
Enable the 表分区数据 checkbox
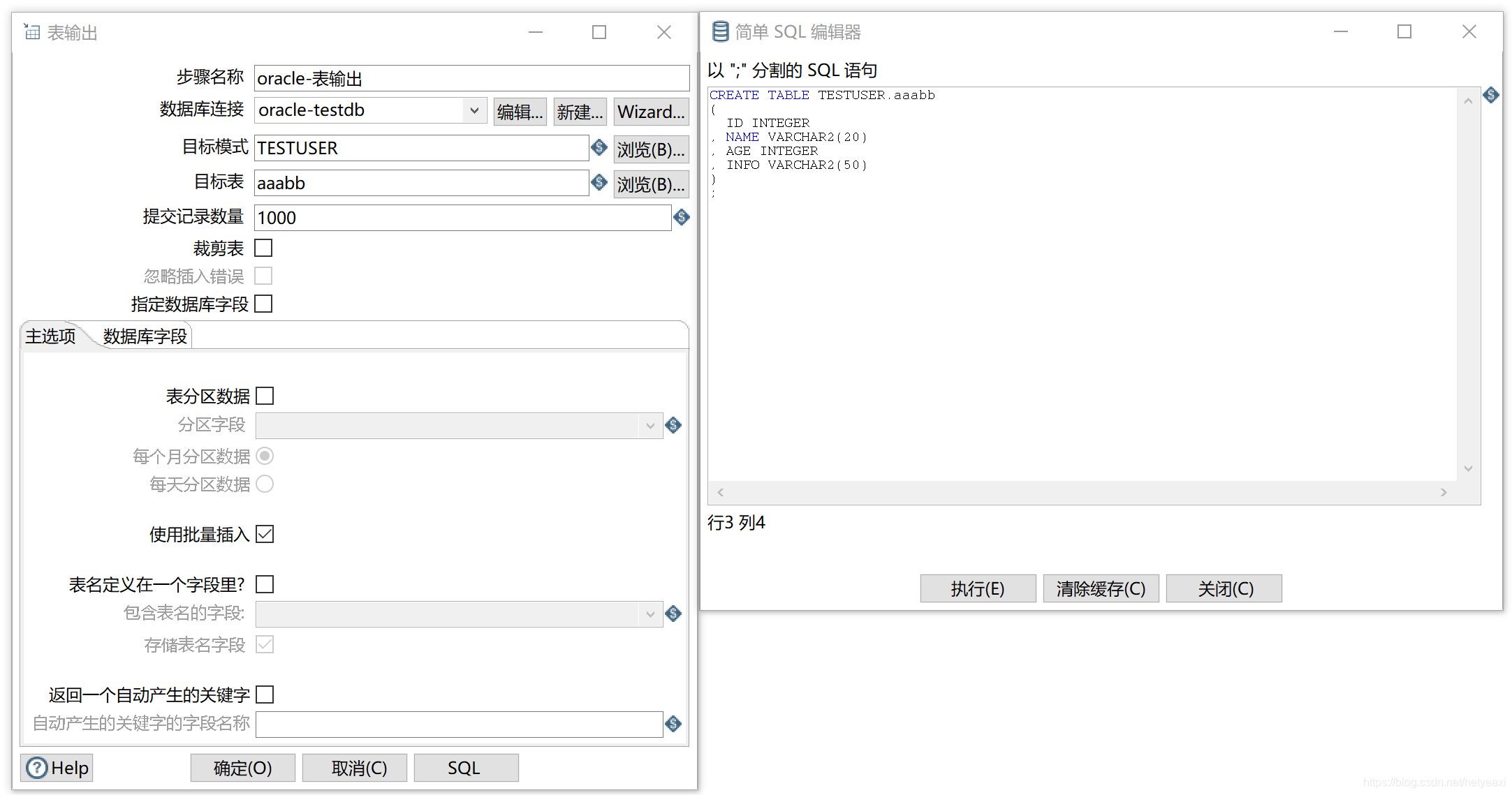click(x=265, y=396)
